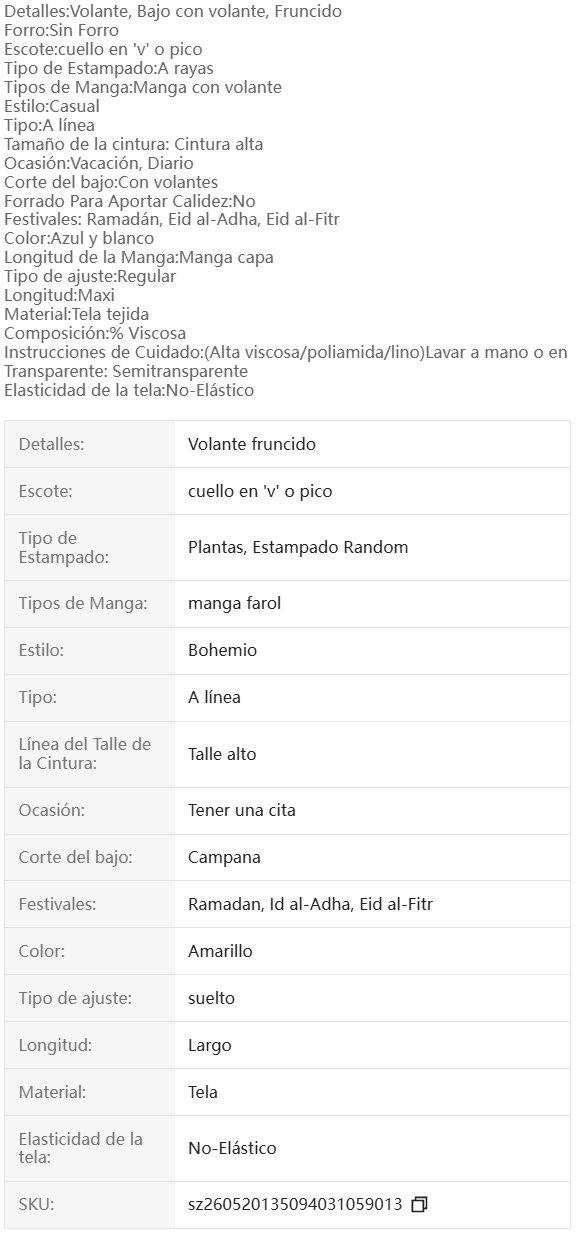The height and width of the screenshot is (1233, 577).
Task: Copy the SKU using the copy icon
Action: tap(419, 1205)
